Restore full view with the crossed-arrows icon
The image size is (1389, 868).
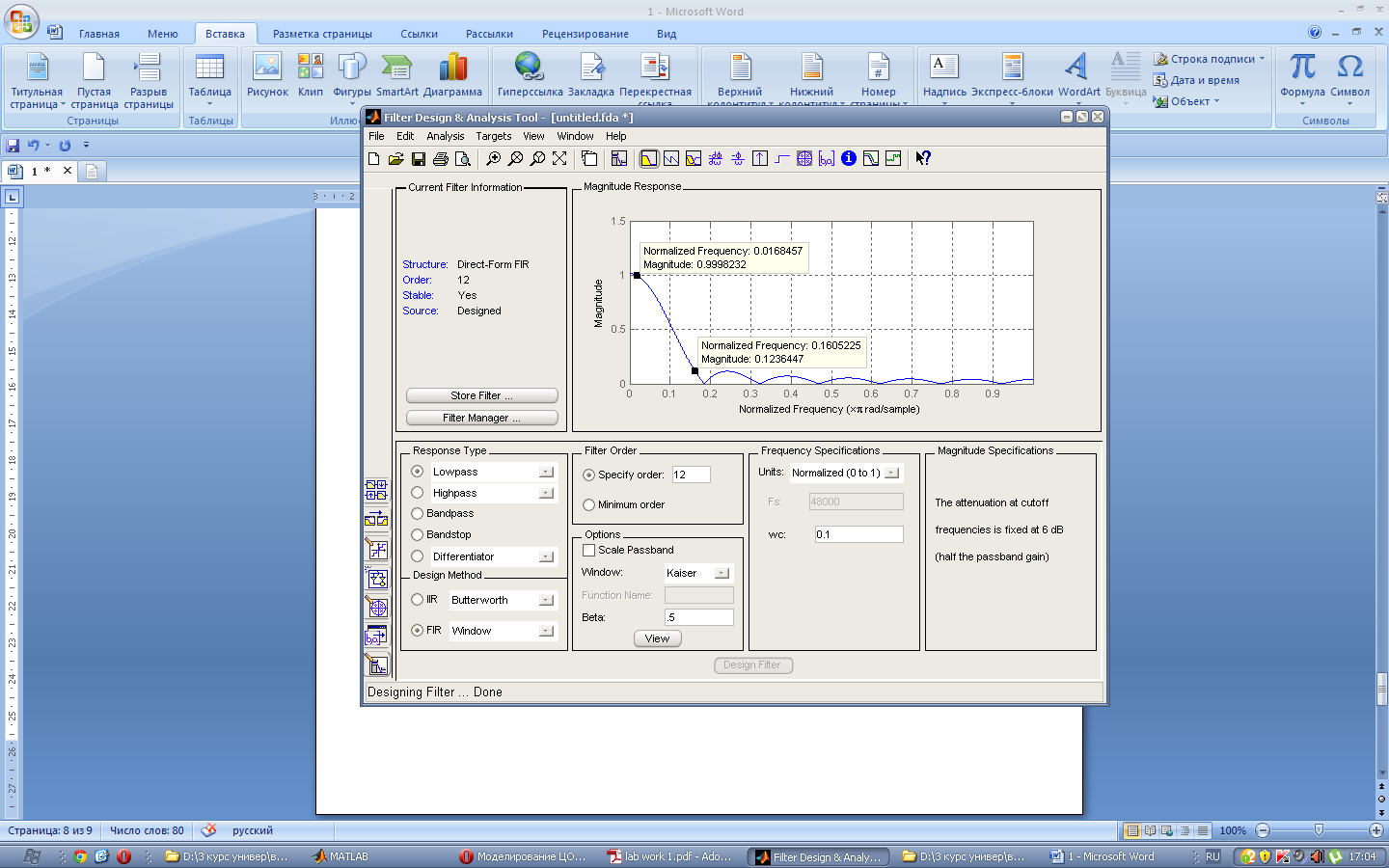(559, 159)
